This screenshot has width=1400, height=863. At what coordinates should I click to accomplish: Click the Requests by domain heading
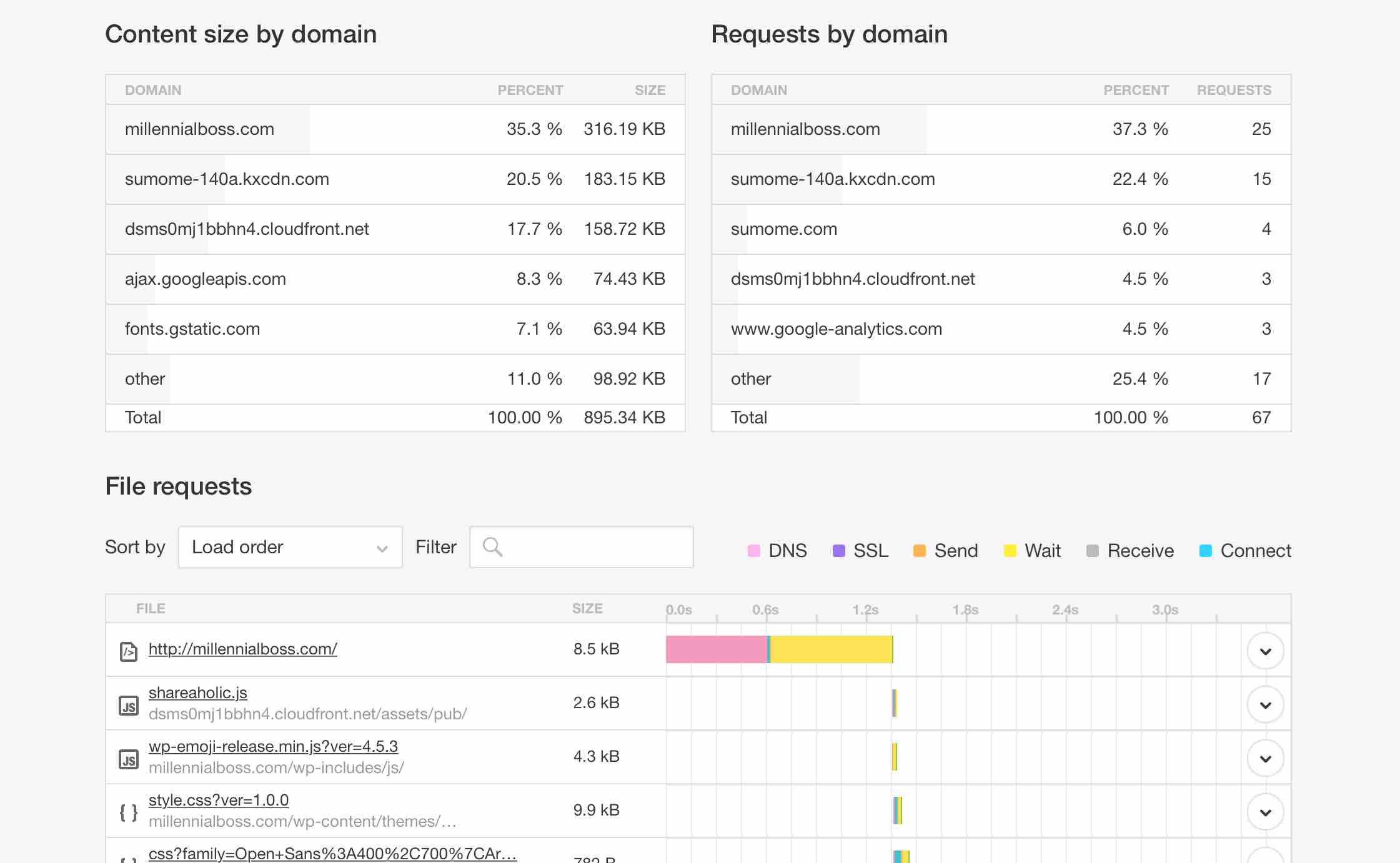pos(830,34)
